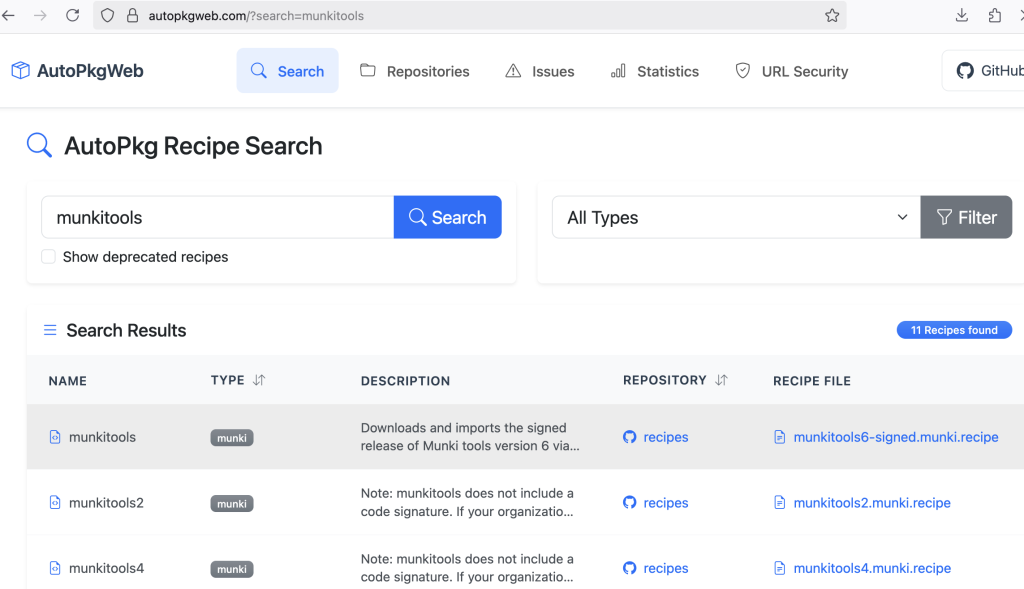Click the document icon beside munkitools4.munki.recipe
Screen dimensions: 1024x589
(x=779, y=568)
